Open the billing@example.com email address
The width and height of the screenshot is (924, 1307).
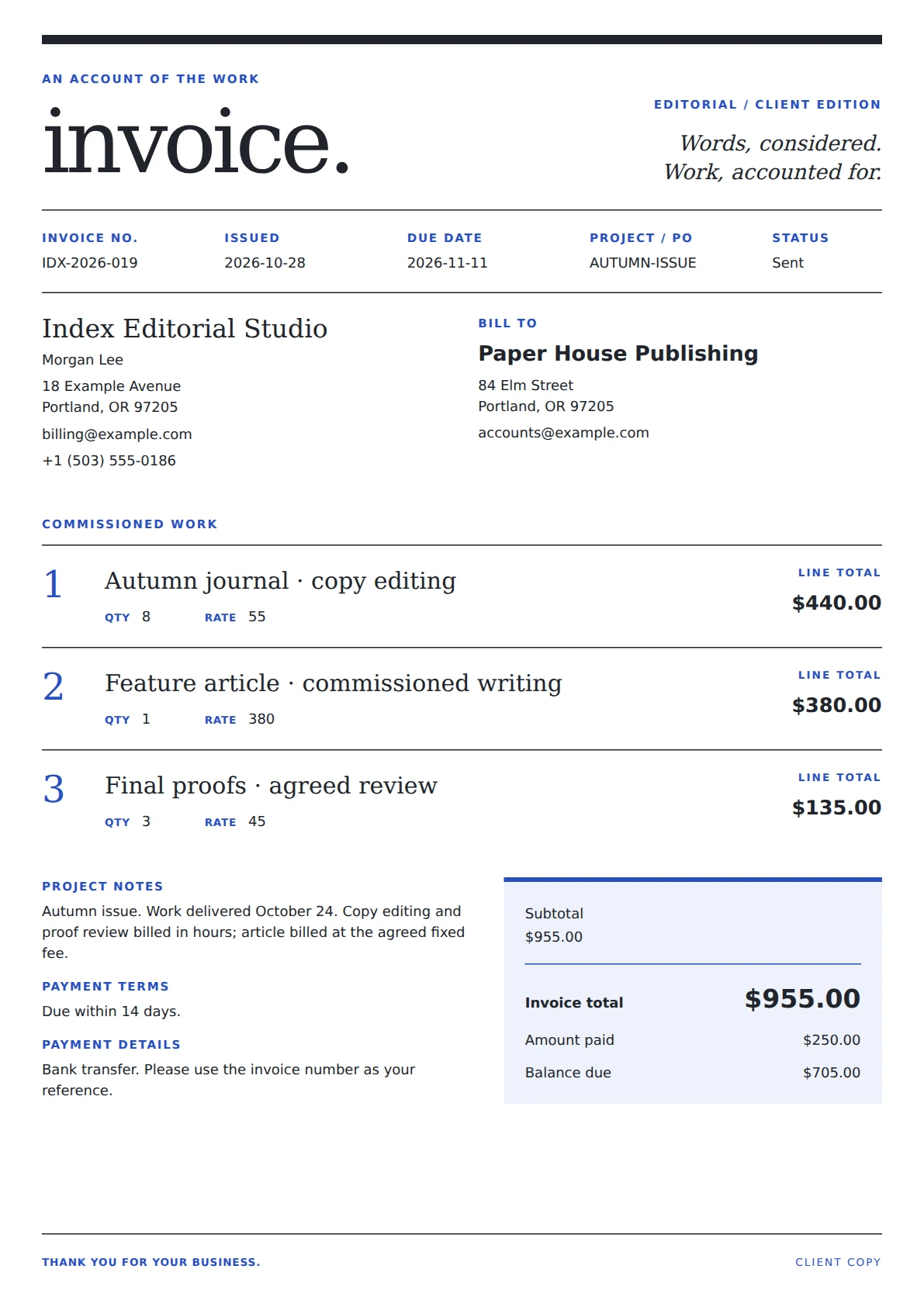coord(117,434)
